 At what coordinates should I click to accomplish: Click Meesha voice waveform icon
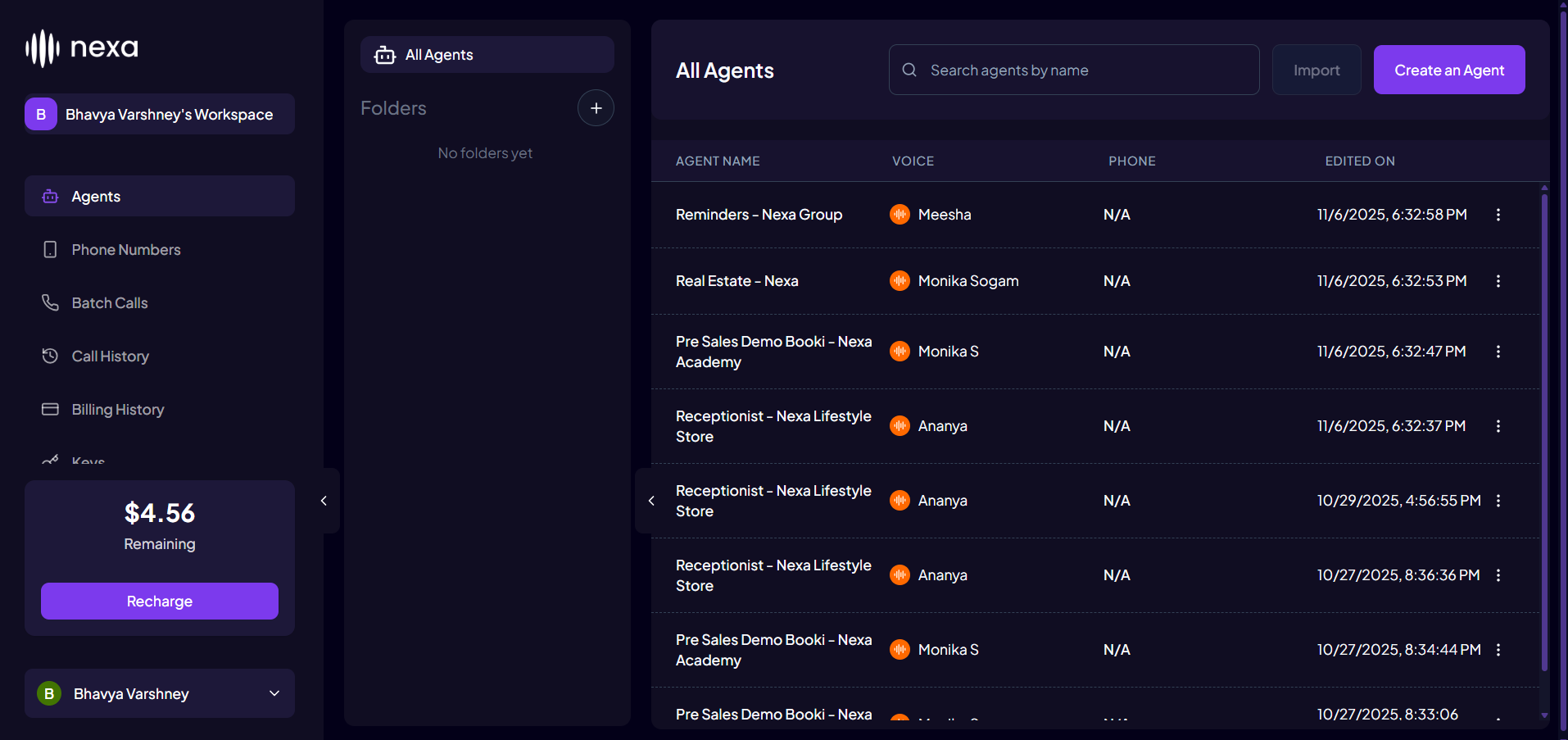[900, 215]
